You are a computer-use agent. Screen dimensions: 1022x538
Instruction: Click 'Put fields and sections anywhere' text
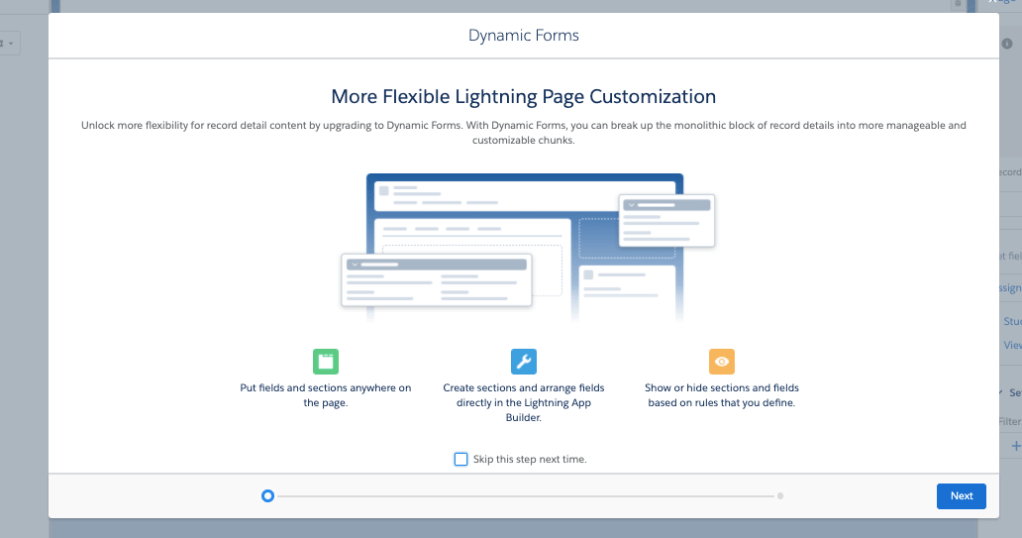coord(325,395)
